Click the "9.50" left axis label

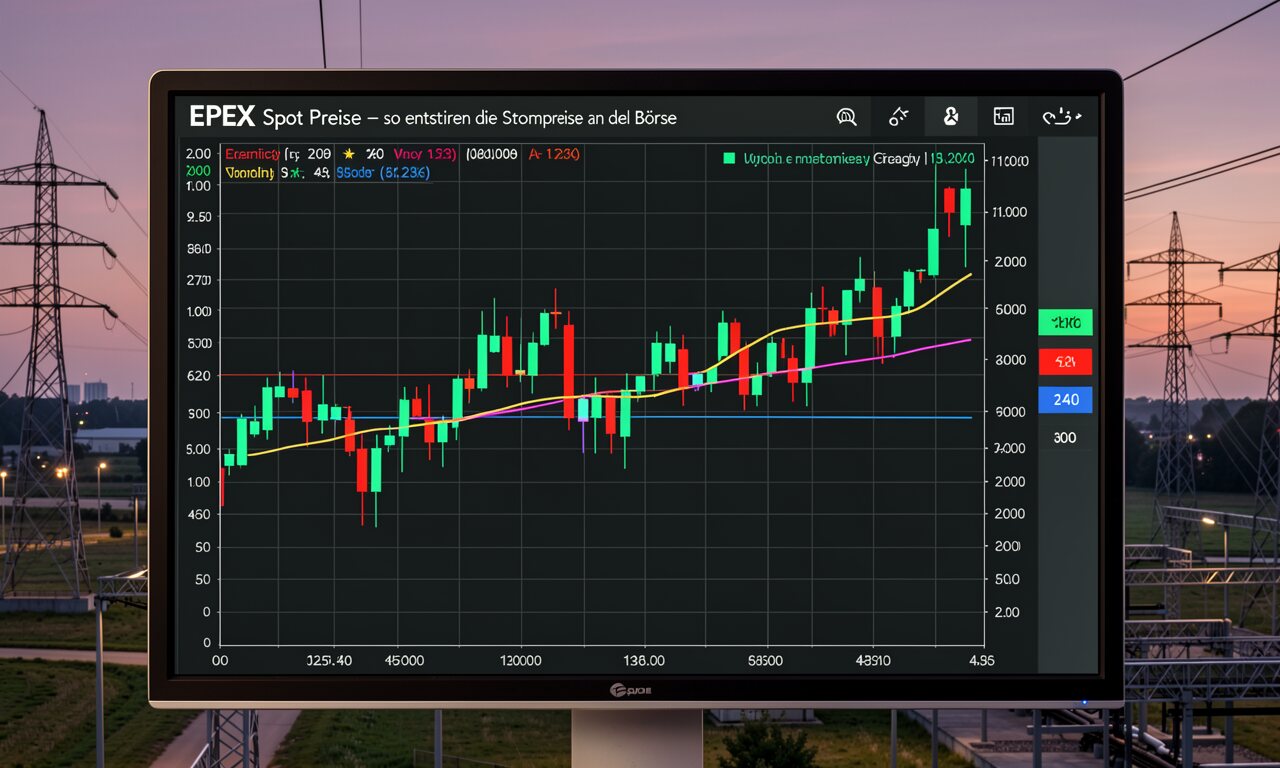tap(199, 217)
